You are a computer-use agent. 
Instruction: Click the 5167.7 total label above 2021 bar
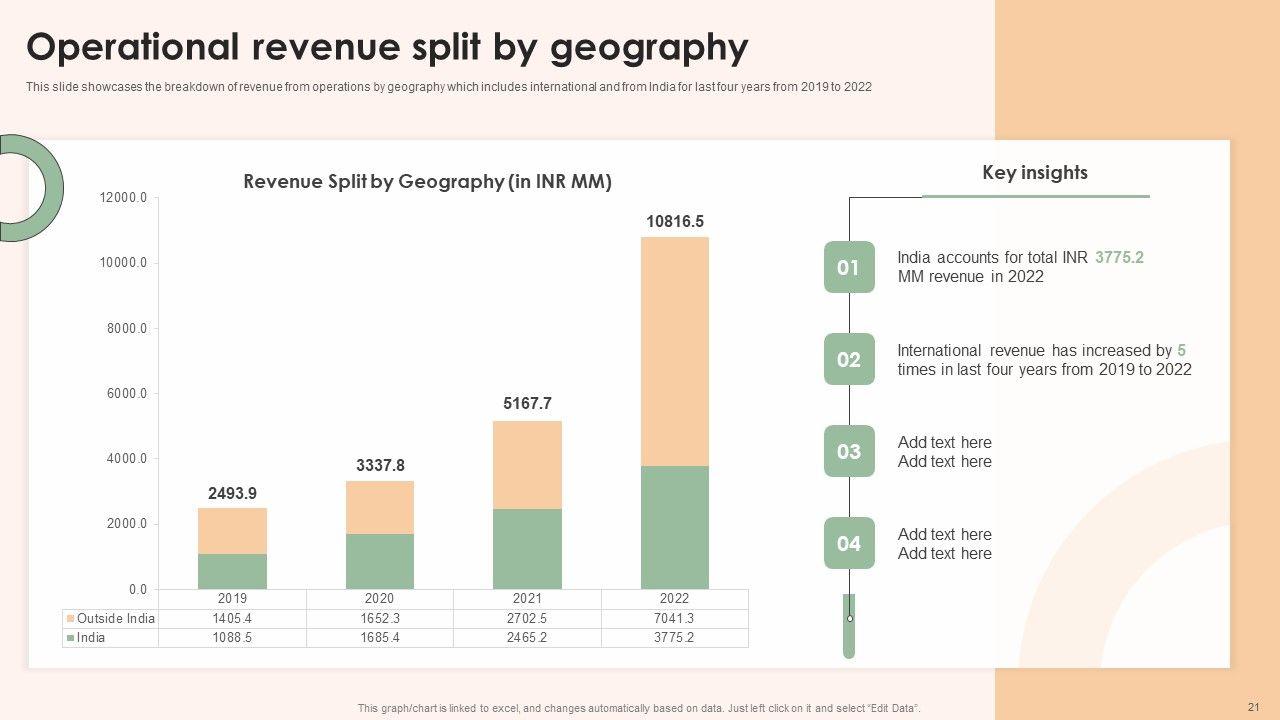(x=527, y=404)
